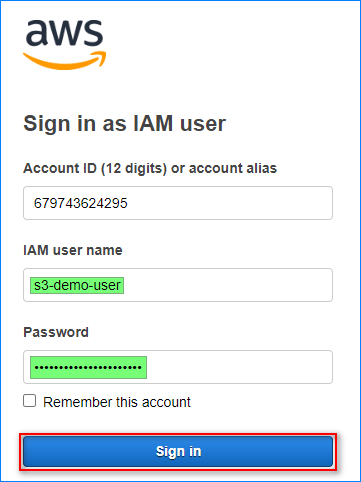Screen dimensions: 361x482
Task: Click the orange smile arrow under aws
Action: [64, 61]
